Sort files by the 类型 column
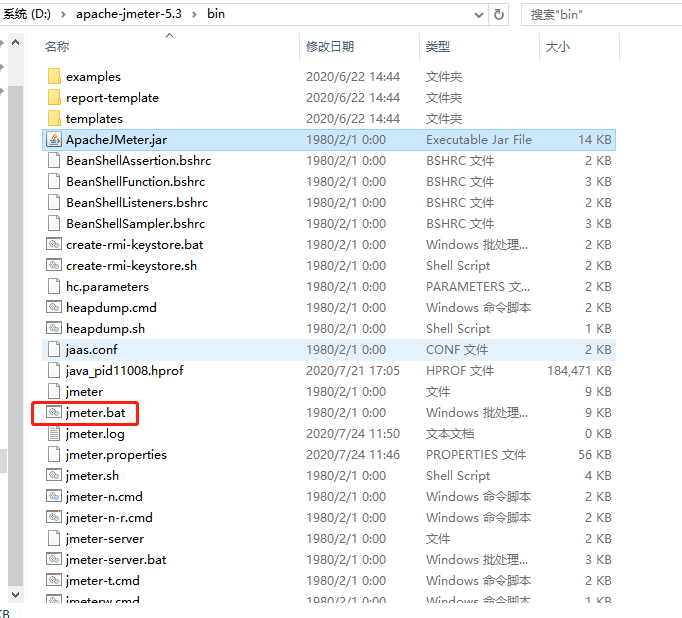This screenshot has width=682, height=618. (438, 47)
